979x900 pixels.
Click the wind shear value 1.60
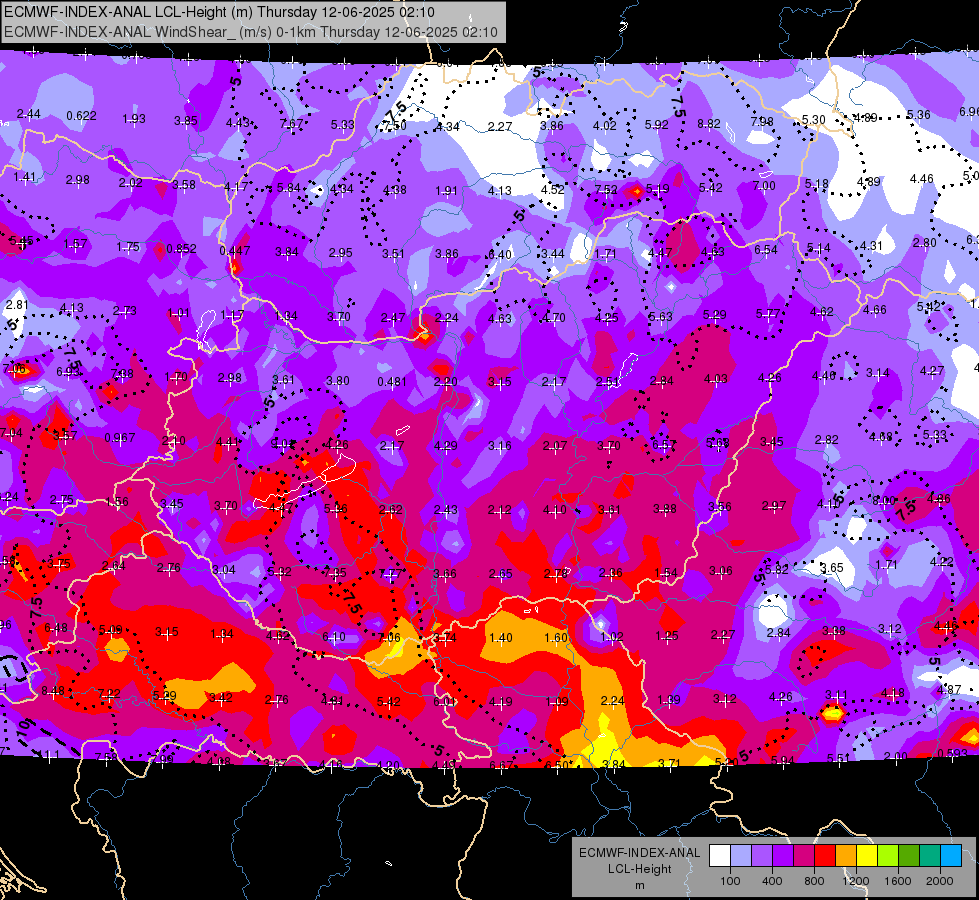click(x=556, y=638)
